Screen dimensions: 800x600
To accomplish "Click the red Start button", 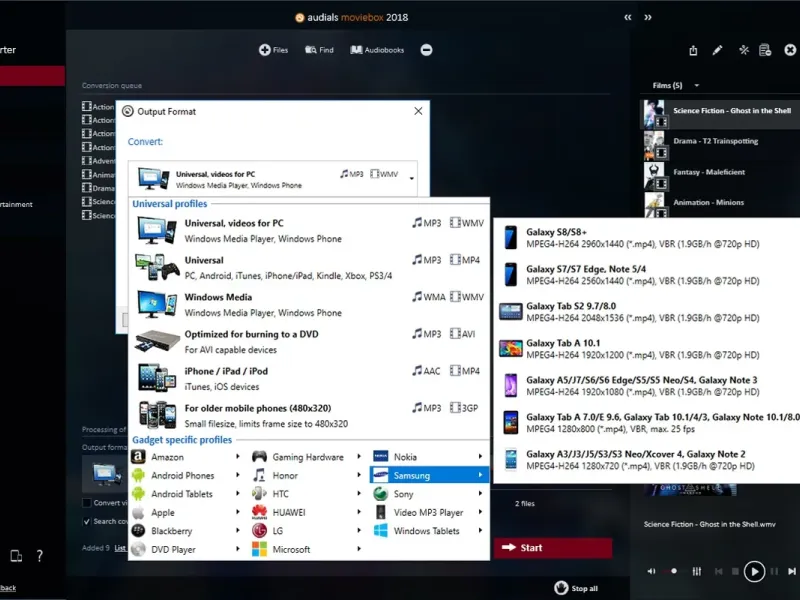I will coord(552,547).
